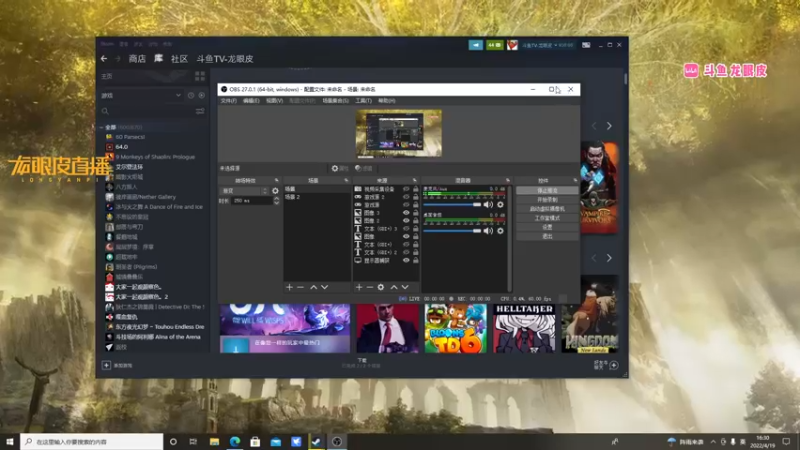Increase transition duration with up arrow
Screen dimensions: 800x450
277,199
